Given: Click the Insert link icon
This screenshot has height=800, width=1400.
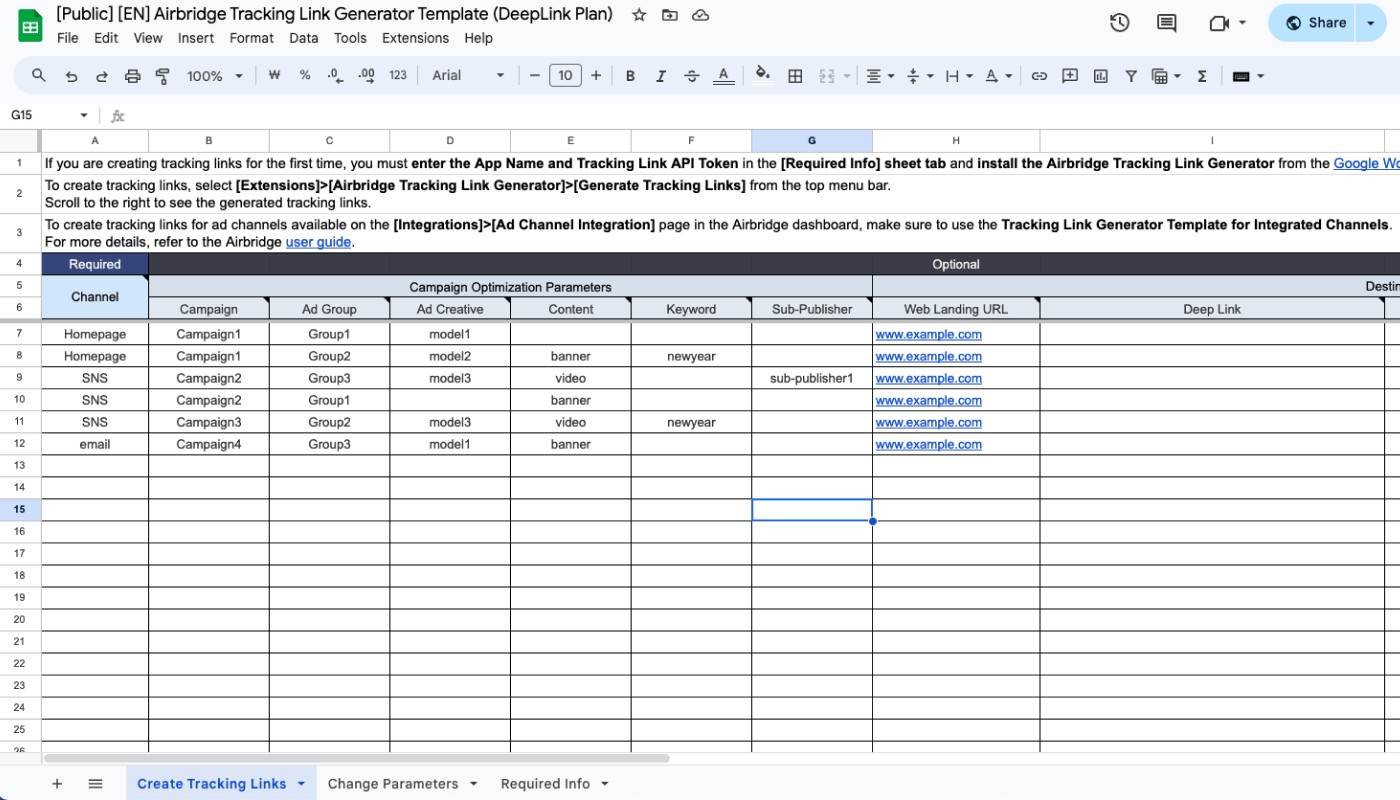Looking at the screenshot, I should point(1039,76).
